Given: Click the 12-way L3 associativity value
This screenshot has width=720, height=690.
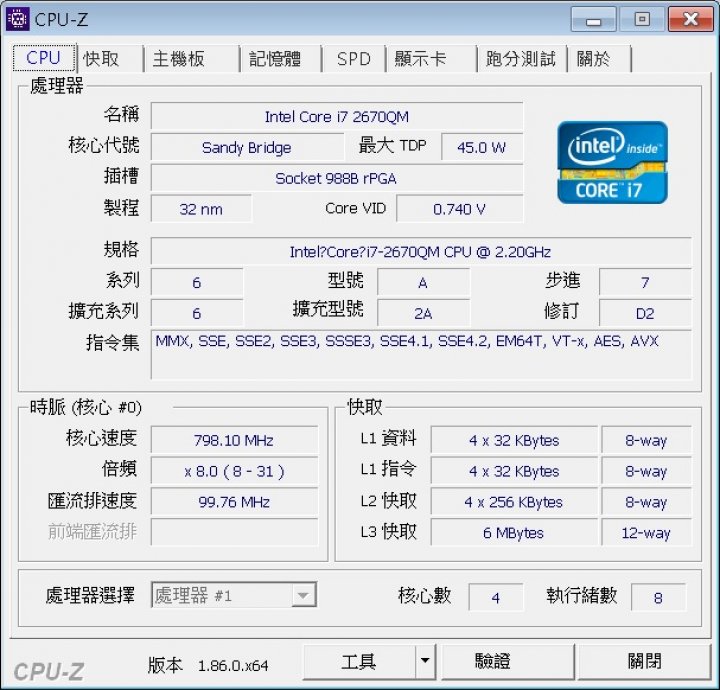Looking at the screenshot, I should tap(646, 533).
